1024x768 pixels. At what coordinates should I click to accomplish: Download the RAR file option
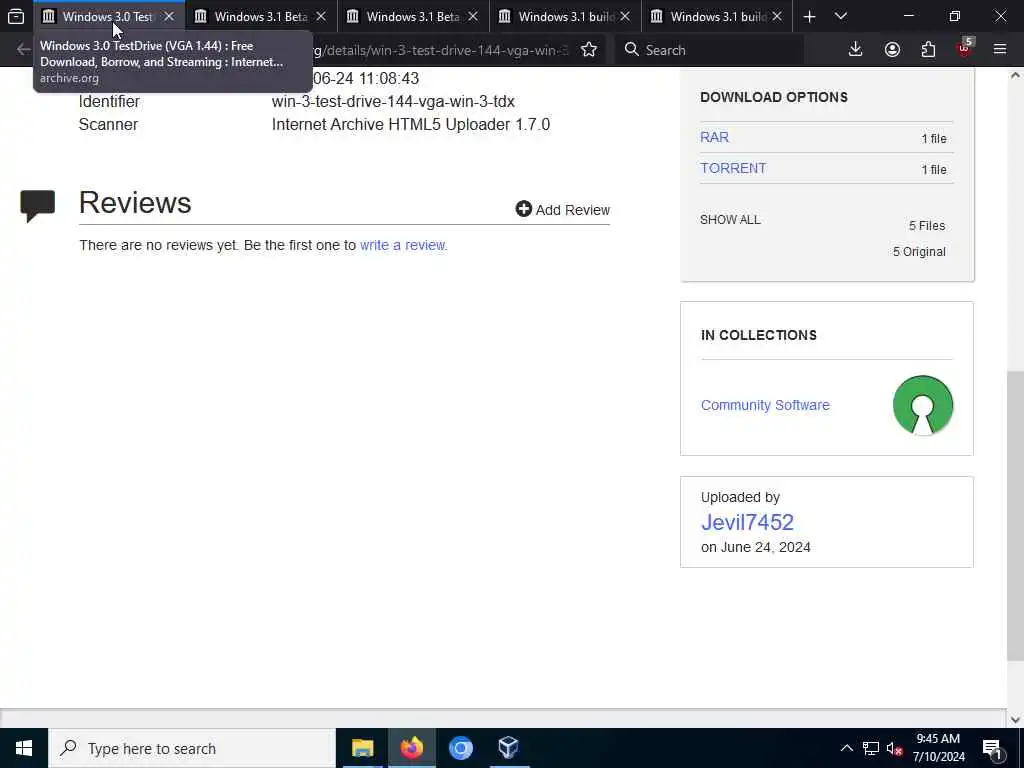point(714,137)
